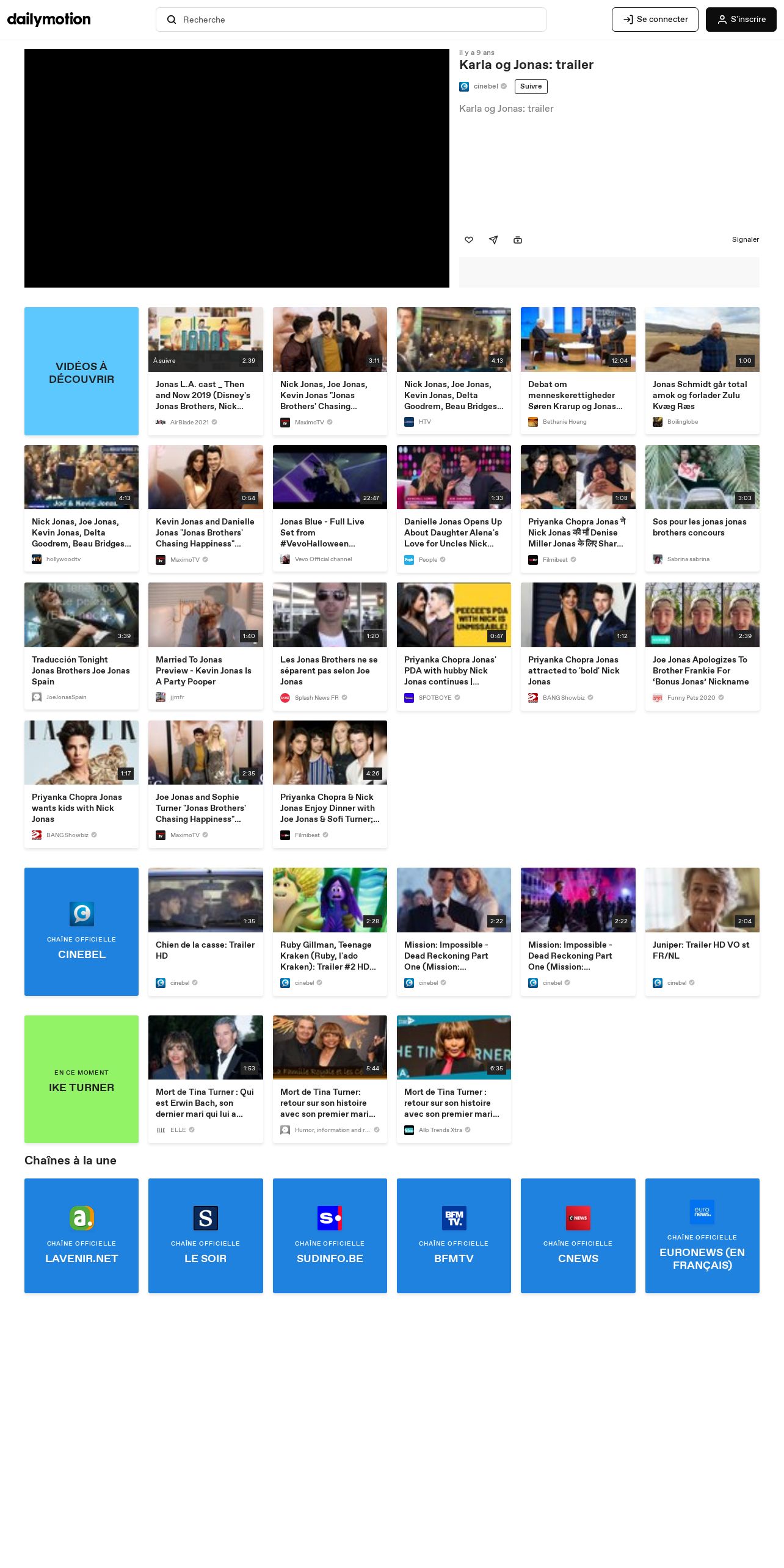Image resolution: width=784 pixels, height=1568 pixels.
Task: Click the search magnifier icon
Action: pos(172,20)
